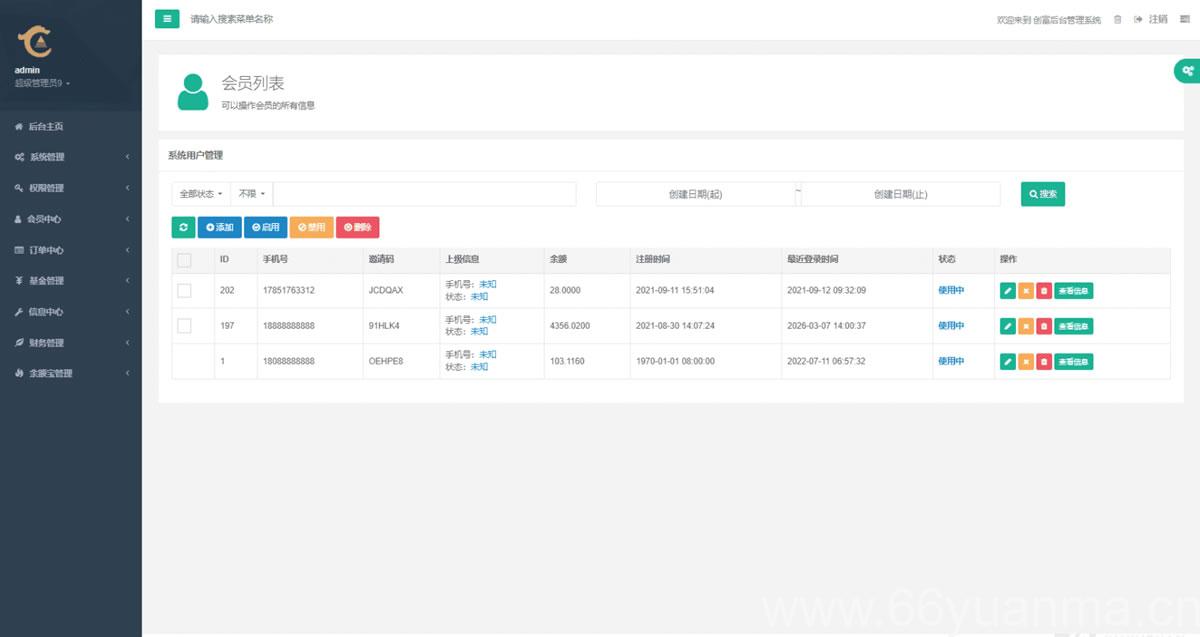Click the red delete icon for ID 202
The image size is (1200, 637).
[x=1043, y=291]
